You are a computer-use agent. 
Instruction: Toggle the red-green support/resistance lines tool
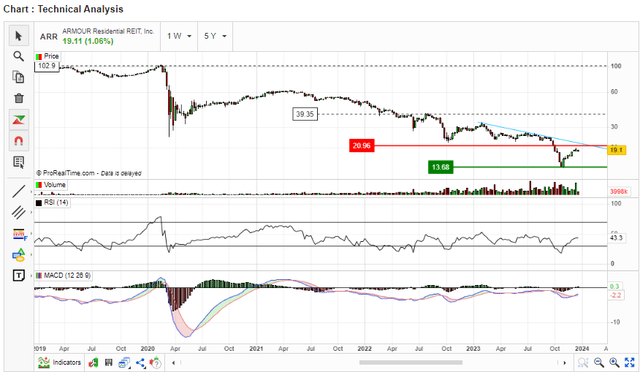[x=18, y=120]
